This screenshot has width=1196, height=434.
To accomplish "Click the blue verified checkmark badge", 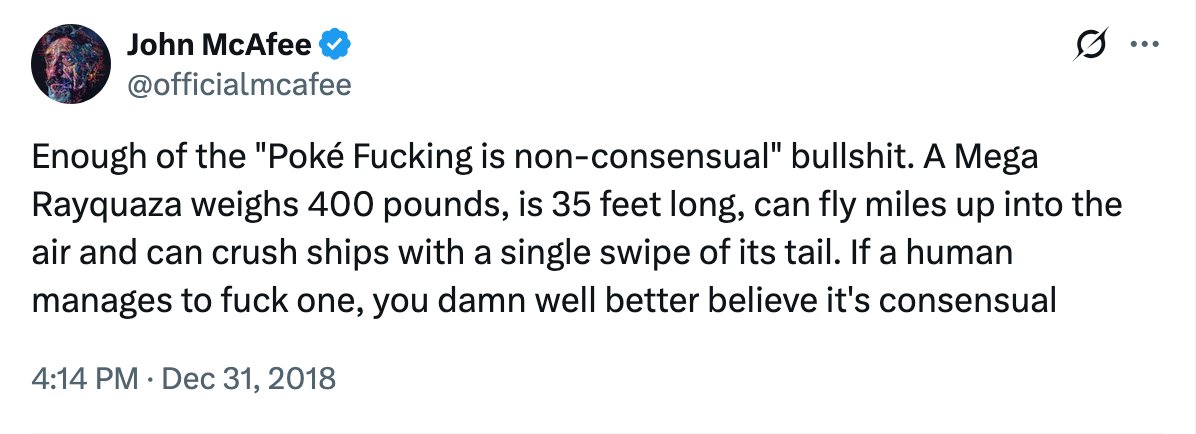I will (332, 45).
